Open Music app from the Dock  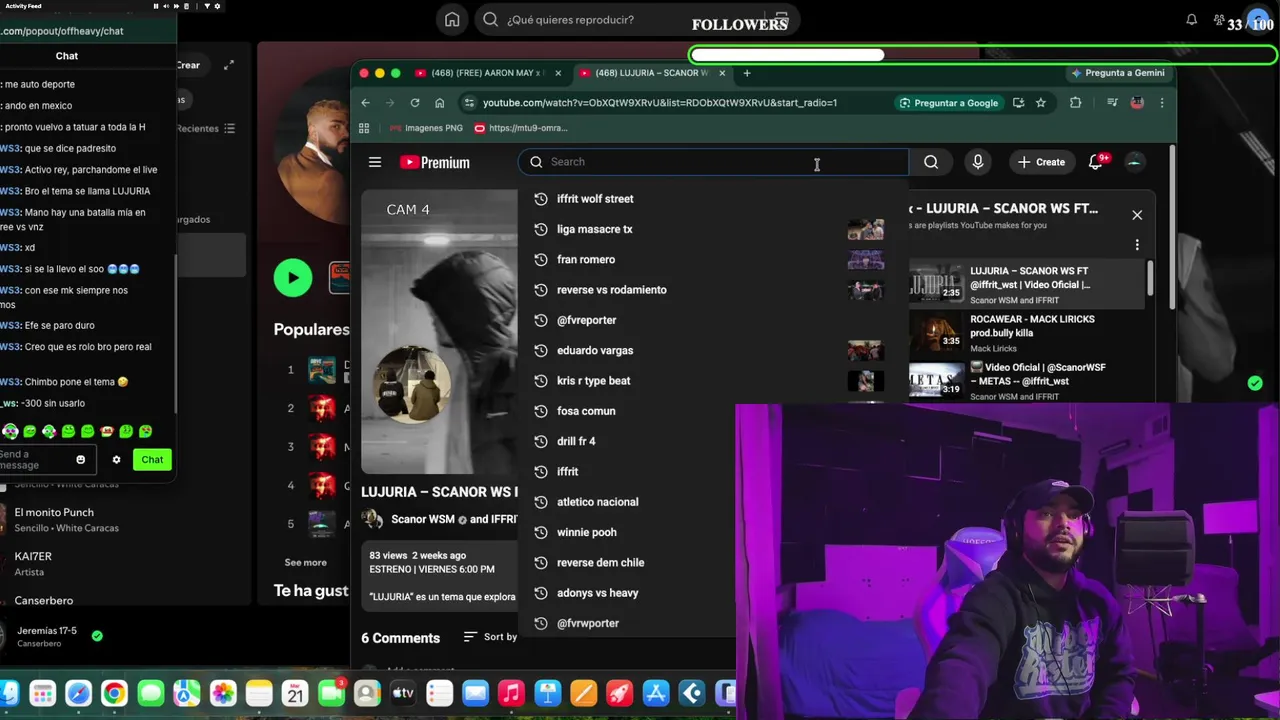tap(511, 694)
